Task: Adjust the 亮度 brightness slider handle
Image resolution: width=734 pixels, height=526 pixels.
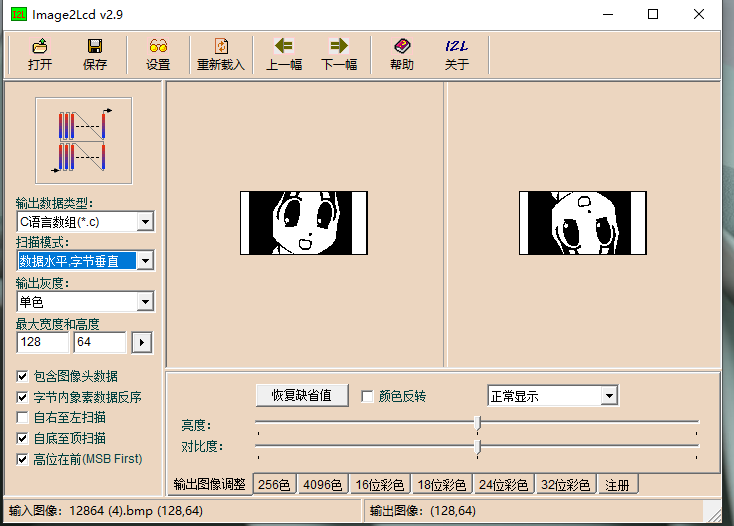Action: [x=477, y=423]
